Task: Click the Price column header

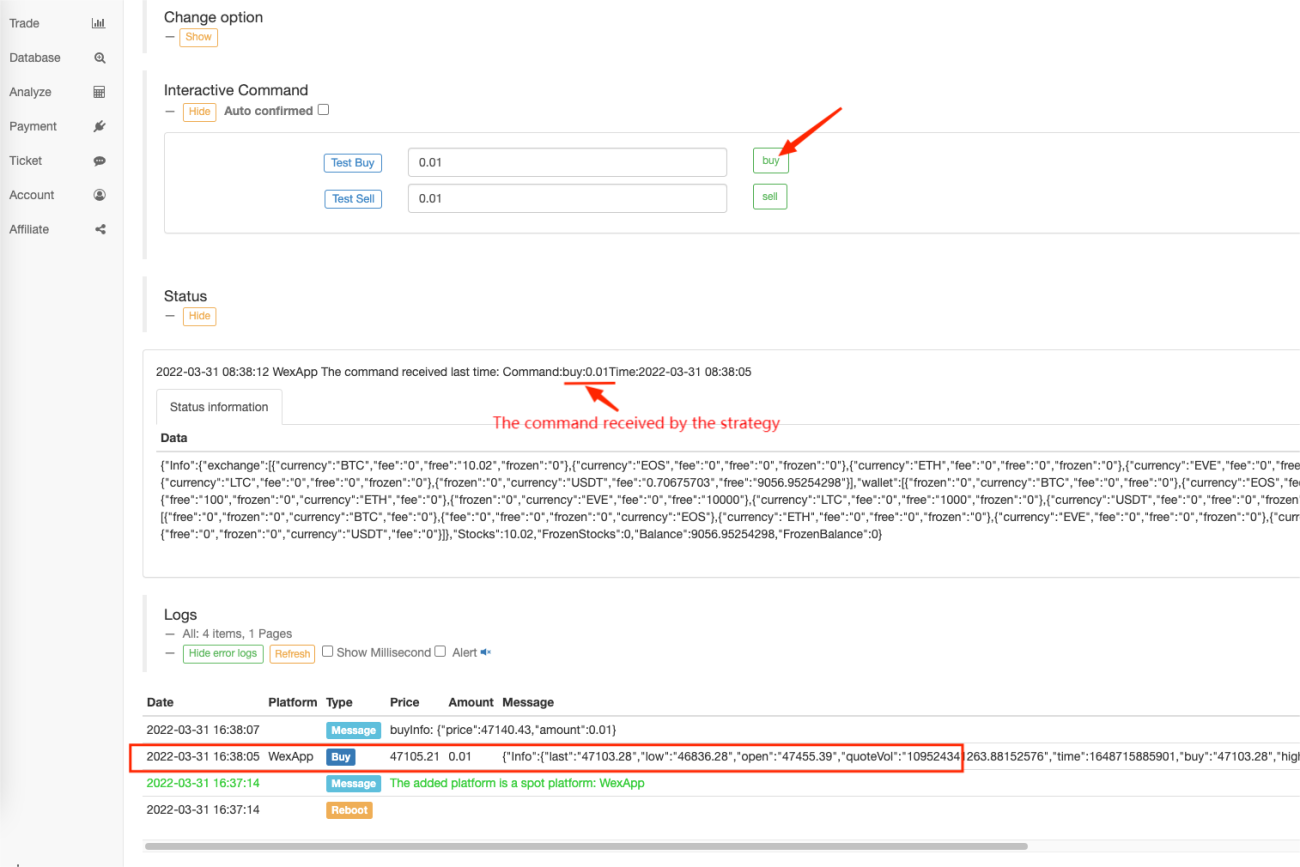Action: tap(404, 702)
